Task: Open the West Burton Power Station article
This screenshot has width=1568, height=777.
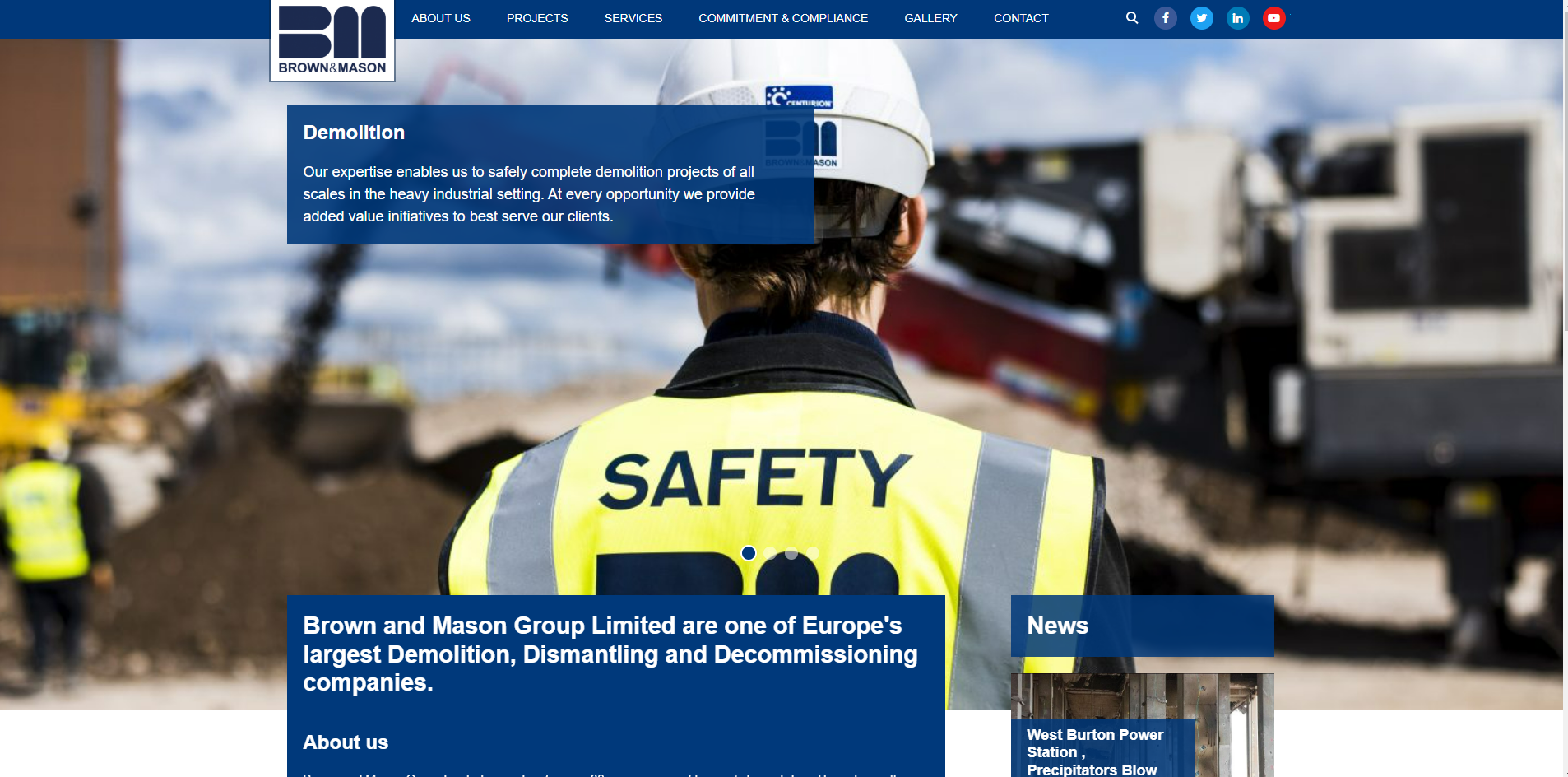Action: 1094,751
